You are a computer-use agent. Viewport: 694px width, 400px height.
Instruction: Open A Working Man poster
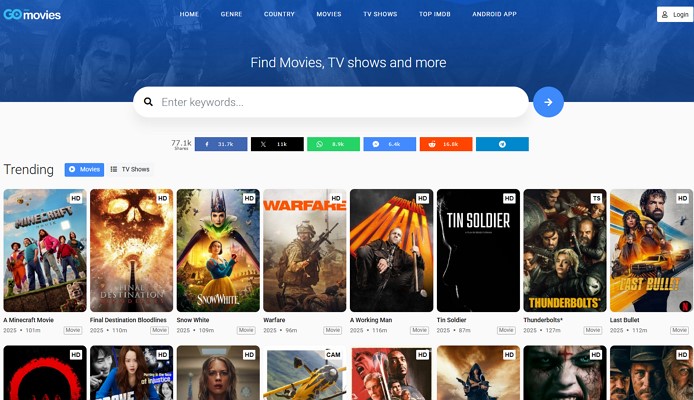tap(392, 250)
